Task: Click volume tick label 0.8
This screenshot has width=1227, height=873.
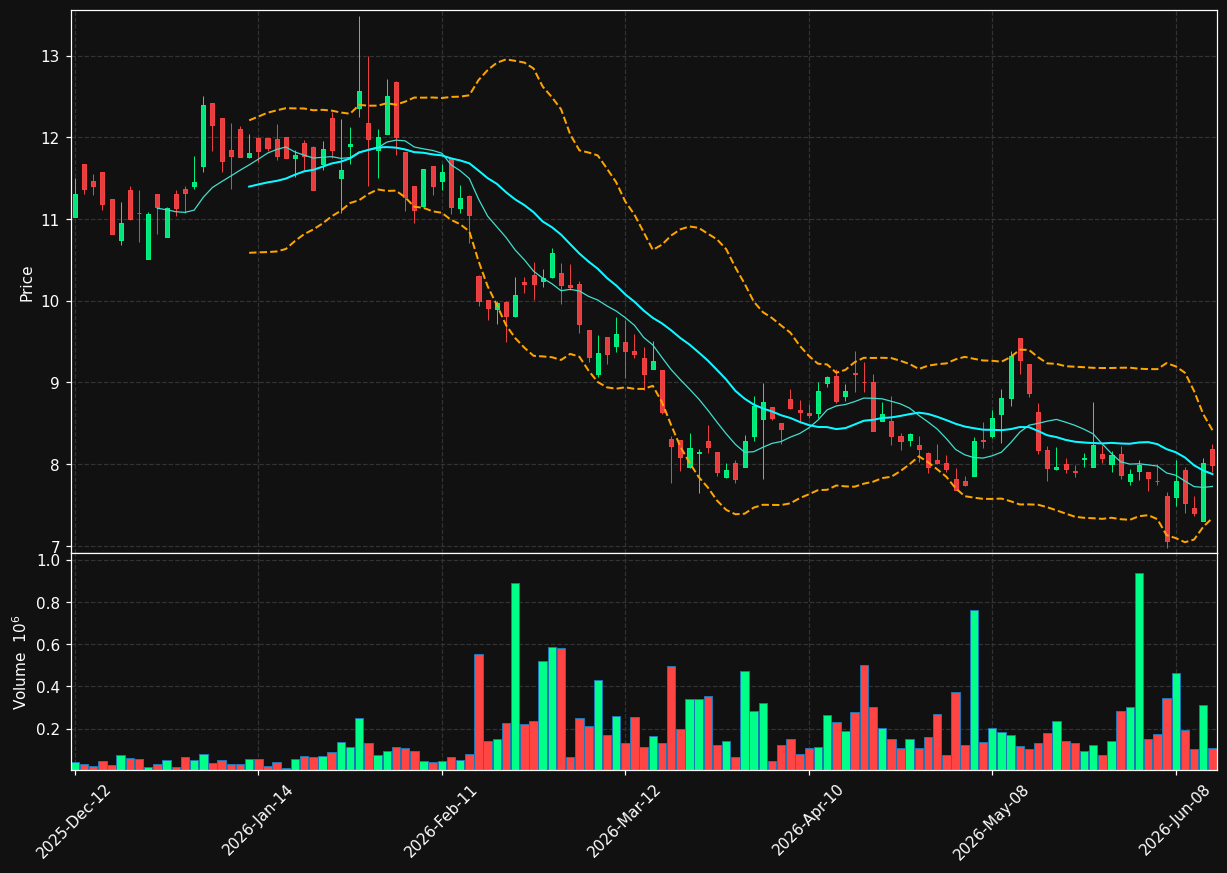Action: click(48, 603)
